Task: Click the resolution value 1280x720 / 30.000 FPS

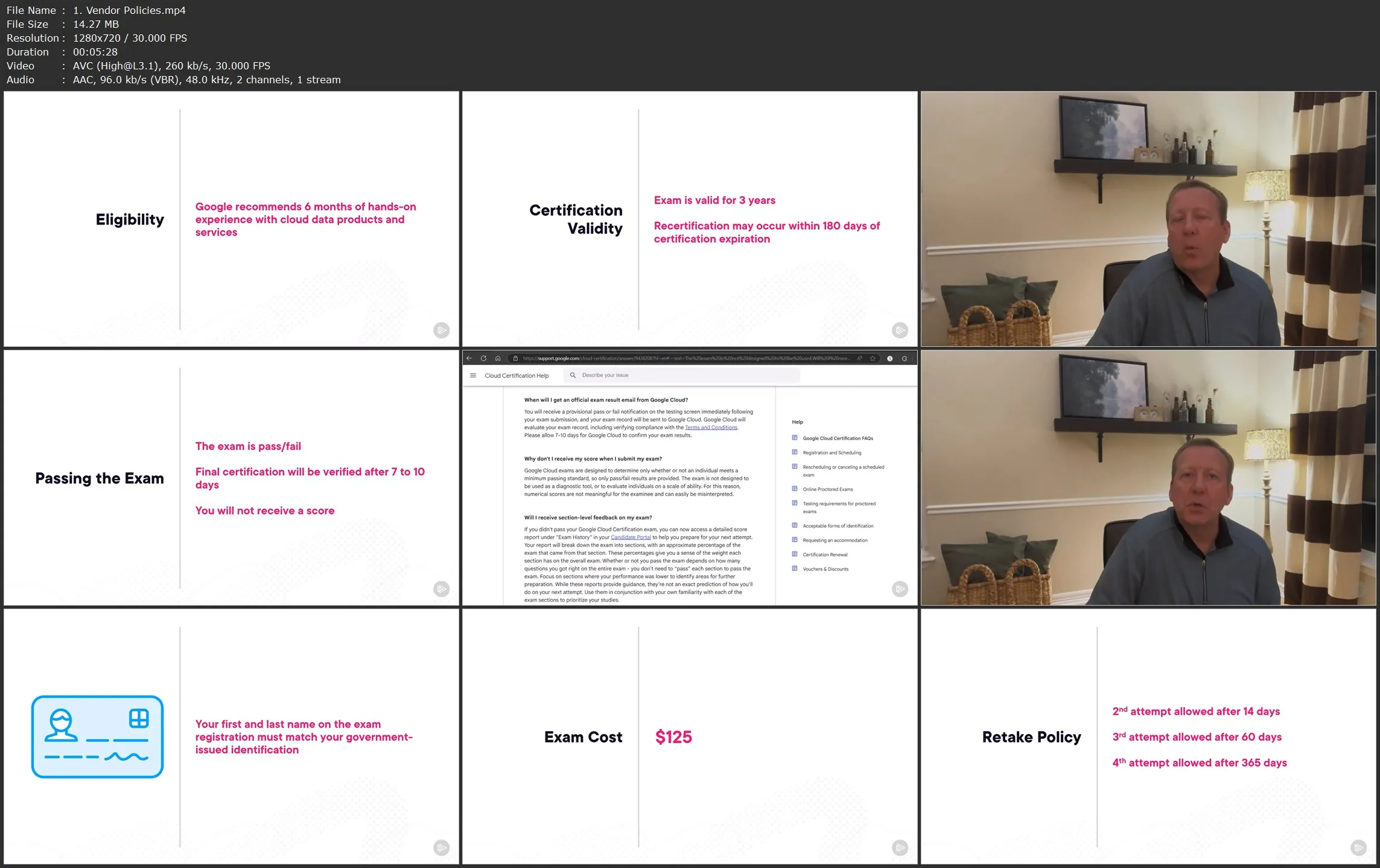Action: (x=130, y=38)
